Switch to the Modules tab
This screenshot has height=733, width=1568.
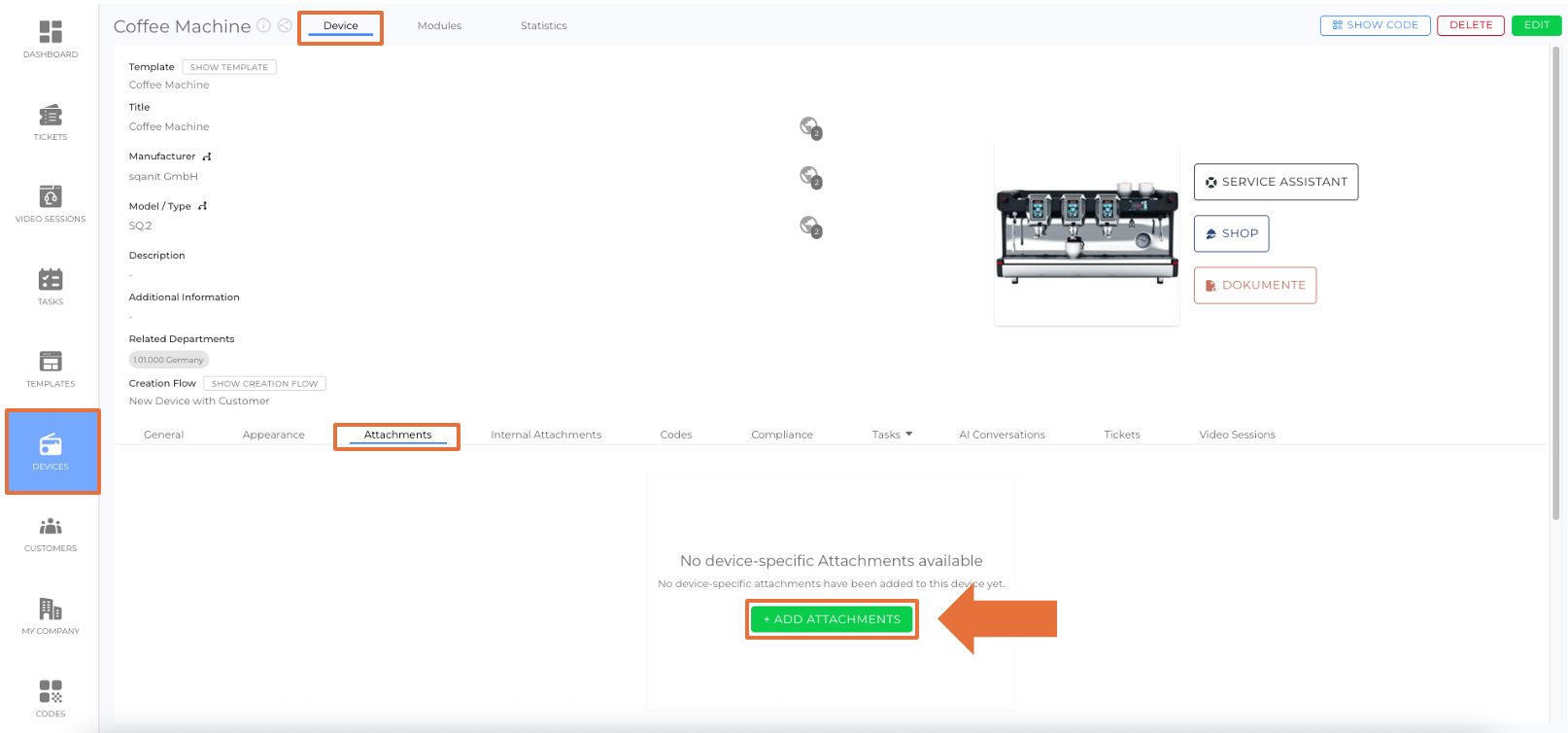click(439, 26)
